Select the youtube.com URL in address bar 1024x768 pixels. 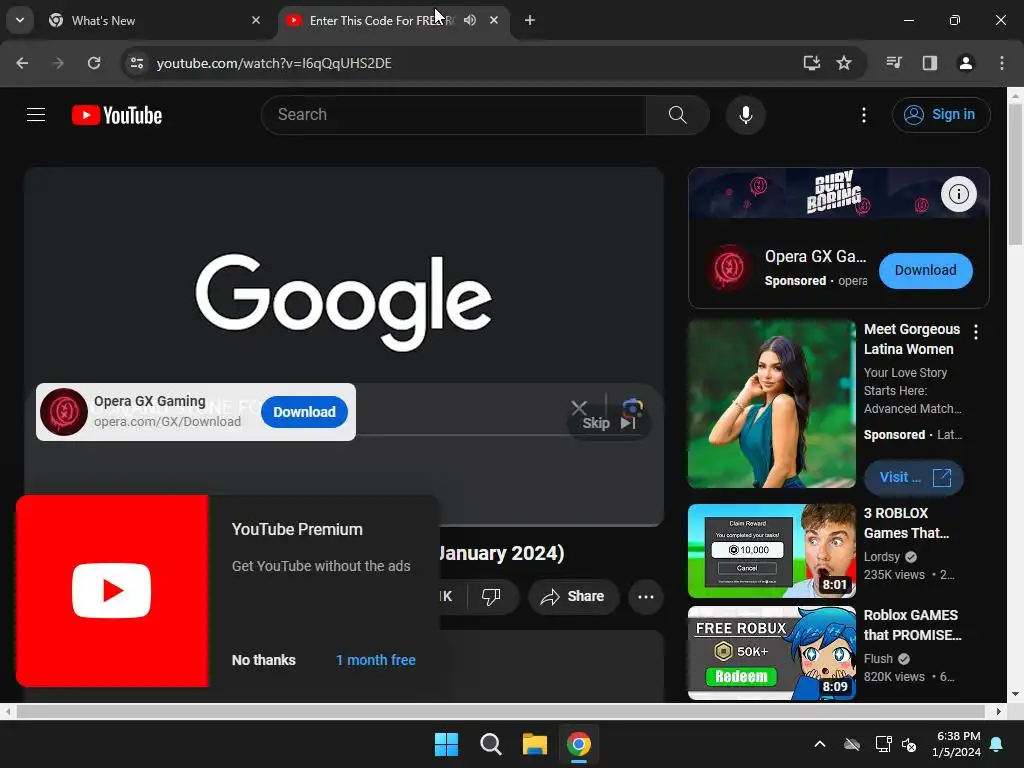274,63
